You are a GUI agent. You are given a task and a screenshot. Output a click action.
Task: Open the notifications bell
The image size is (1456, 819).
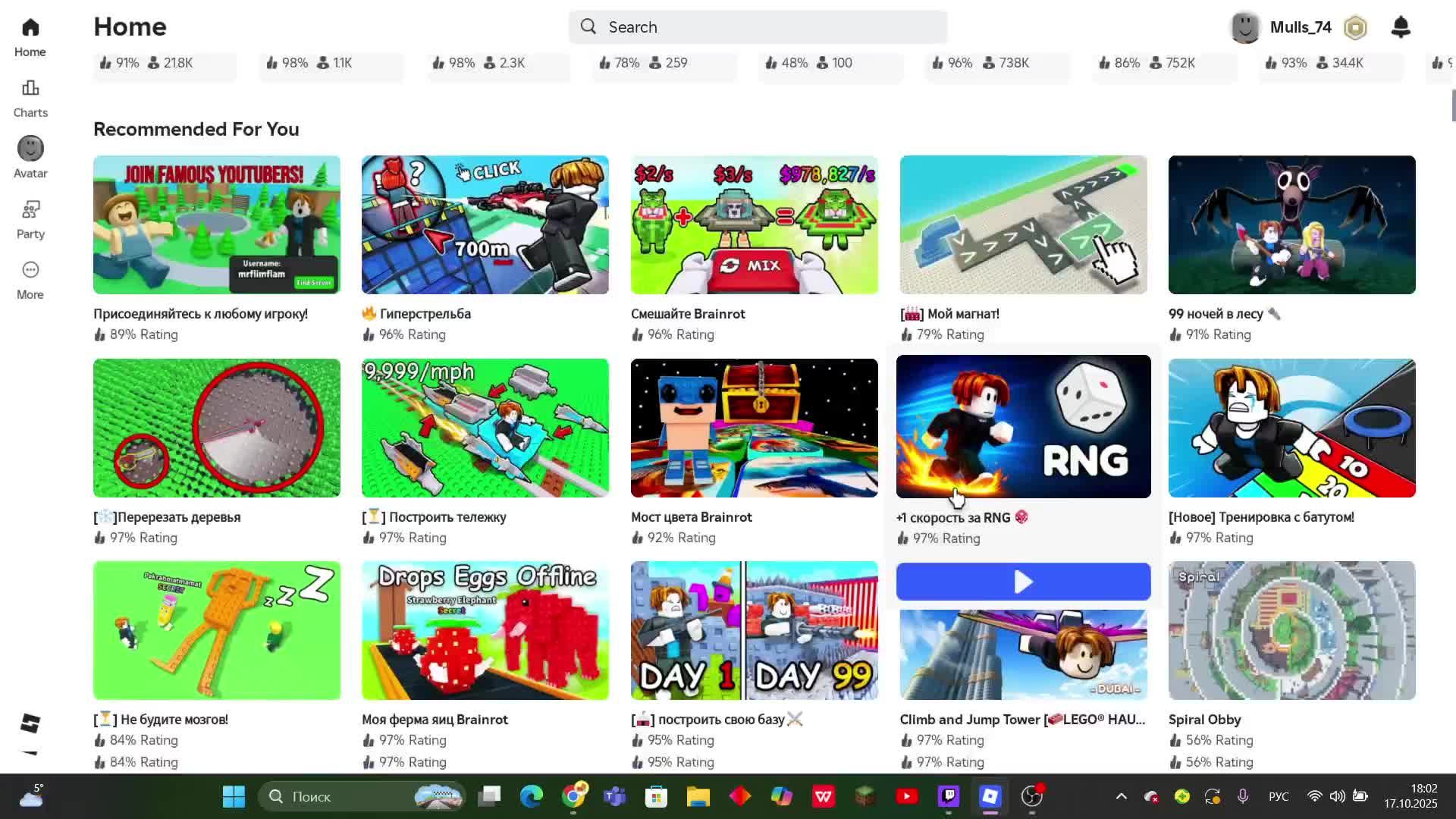click(1401, 27)
